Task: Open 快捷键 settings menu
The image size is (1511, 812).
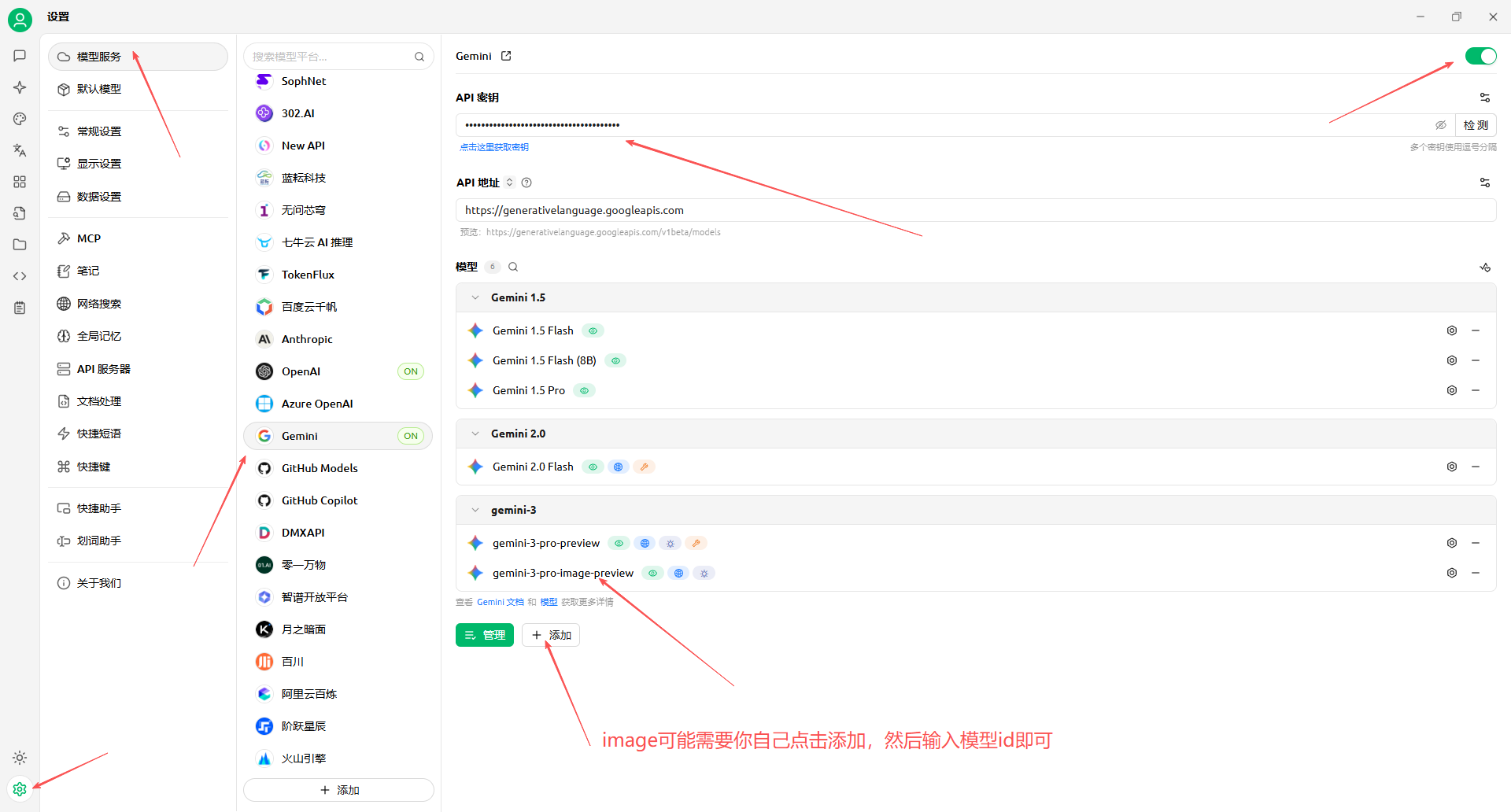Action: tap(138, 467)
